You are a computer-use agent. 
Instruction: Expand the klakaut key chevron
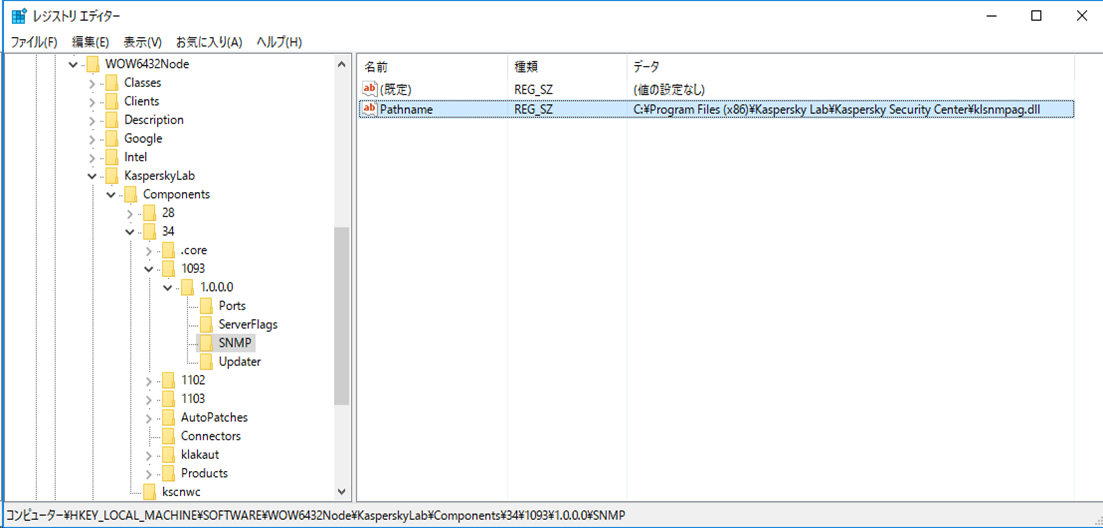(148, 455)
